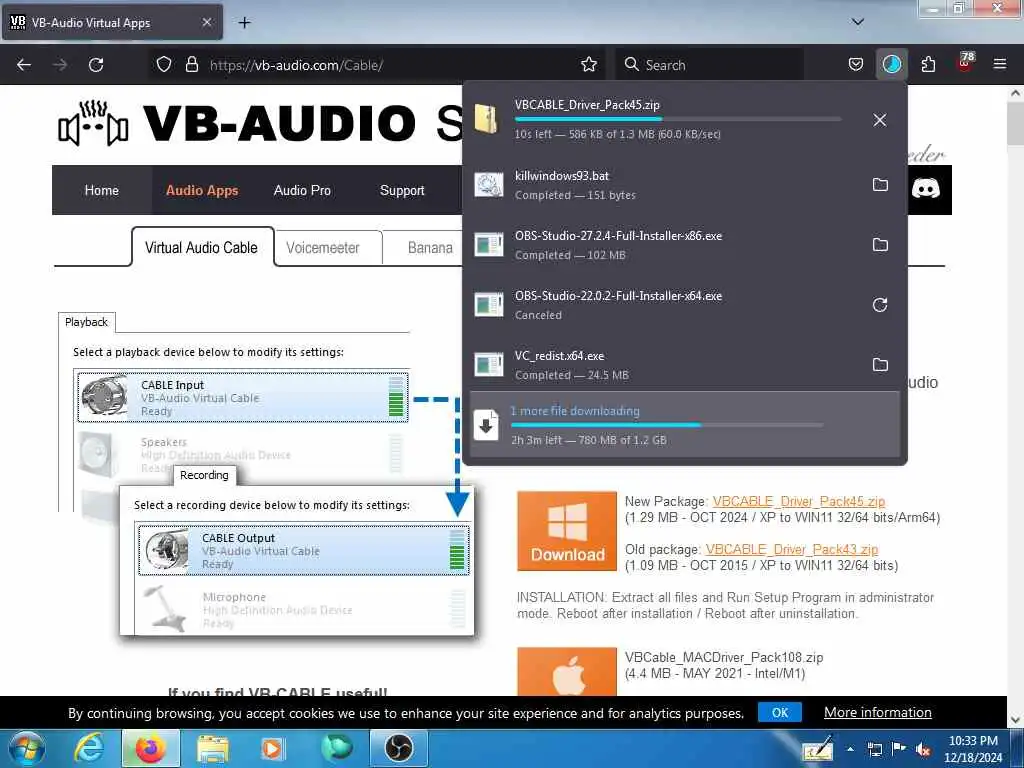Image resolution: width=1024 pixels, height=768 pixels.
Task: Open the Firefox application hamburger menu
Action: [x=1000, y=64]
